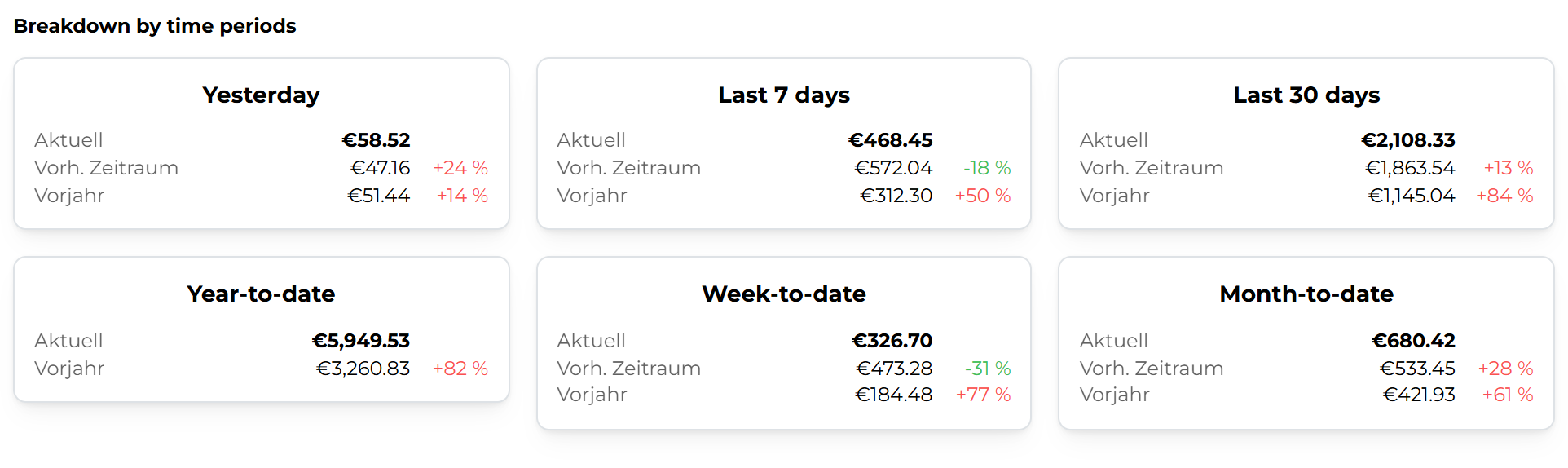The height and width of the screenshot is (468, 1568).
Task: Click the "Breakdown by time periods" heading
Action: click(155, 26)
